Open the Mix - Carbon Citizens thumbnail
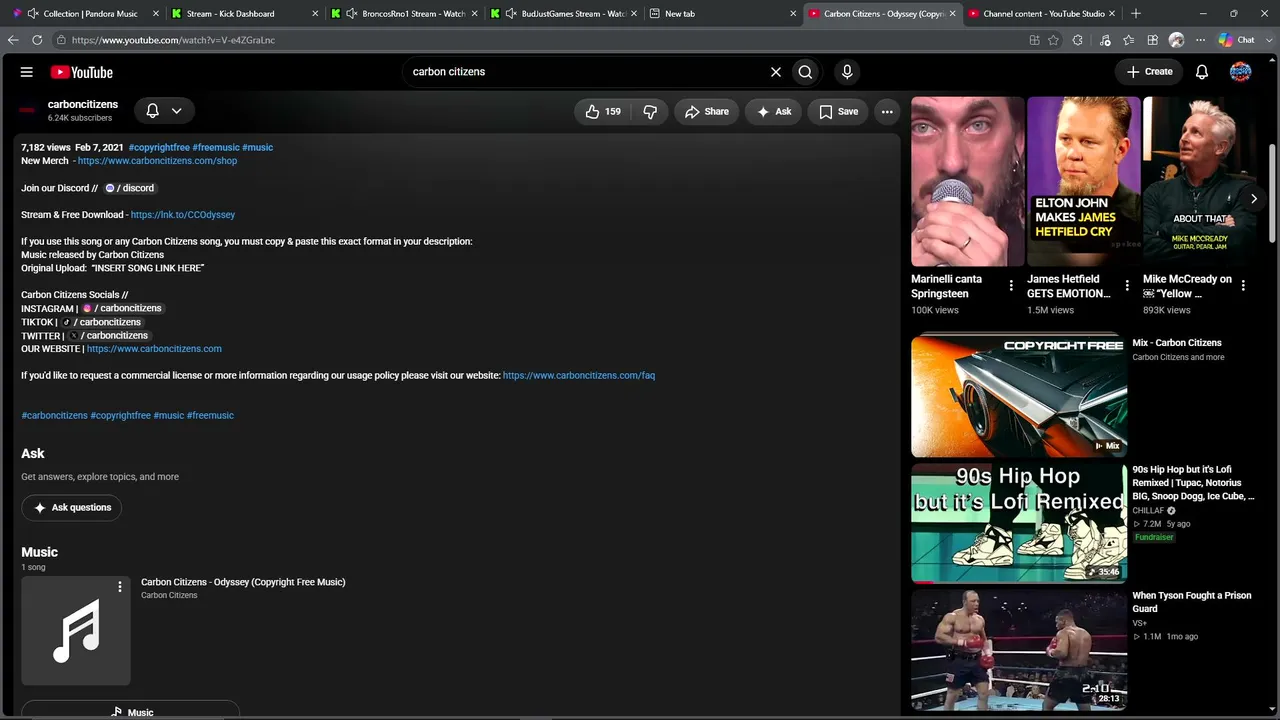Viewport: 1280px width, 720px height. 1019,394
